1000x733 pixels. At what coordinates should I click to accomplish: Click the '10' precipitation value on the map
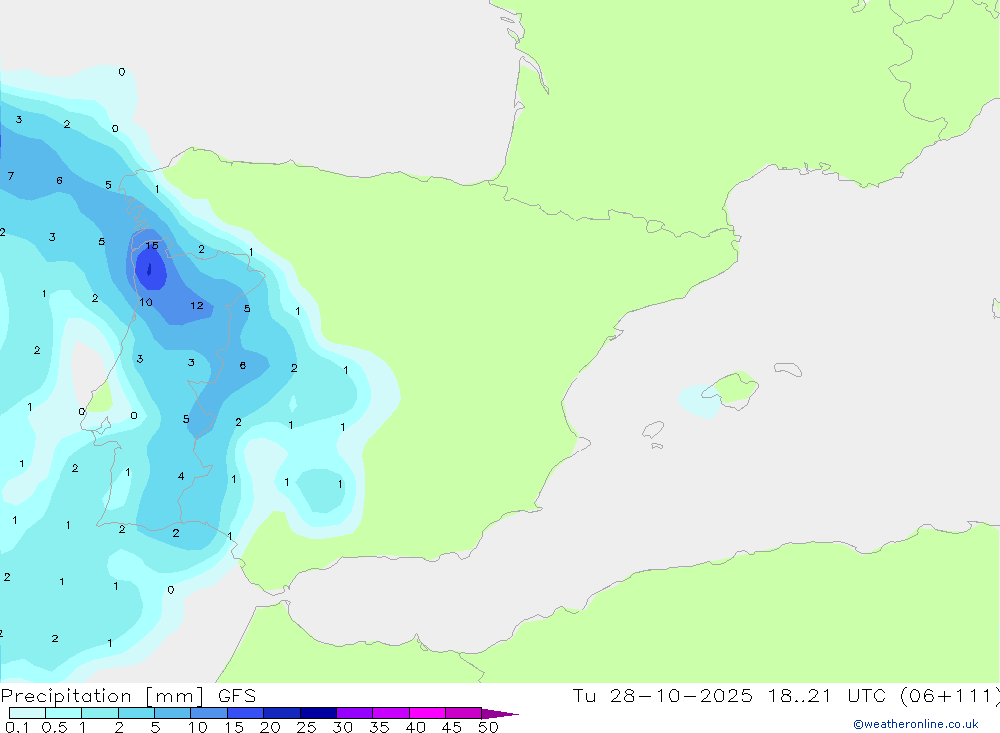pos(146,302)
